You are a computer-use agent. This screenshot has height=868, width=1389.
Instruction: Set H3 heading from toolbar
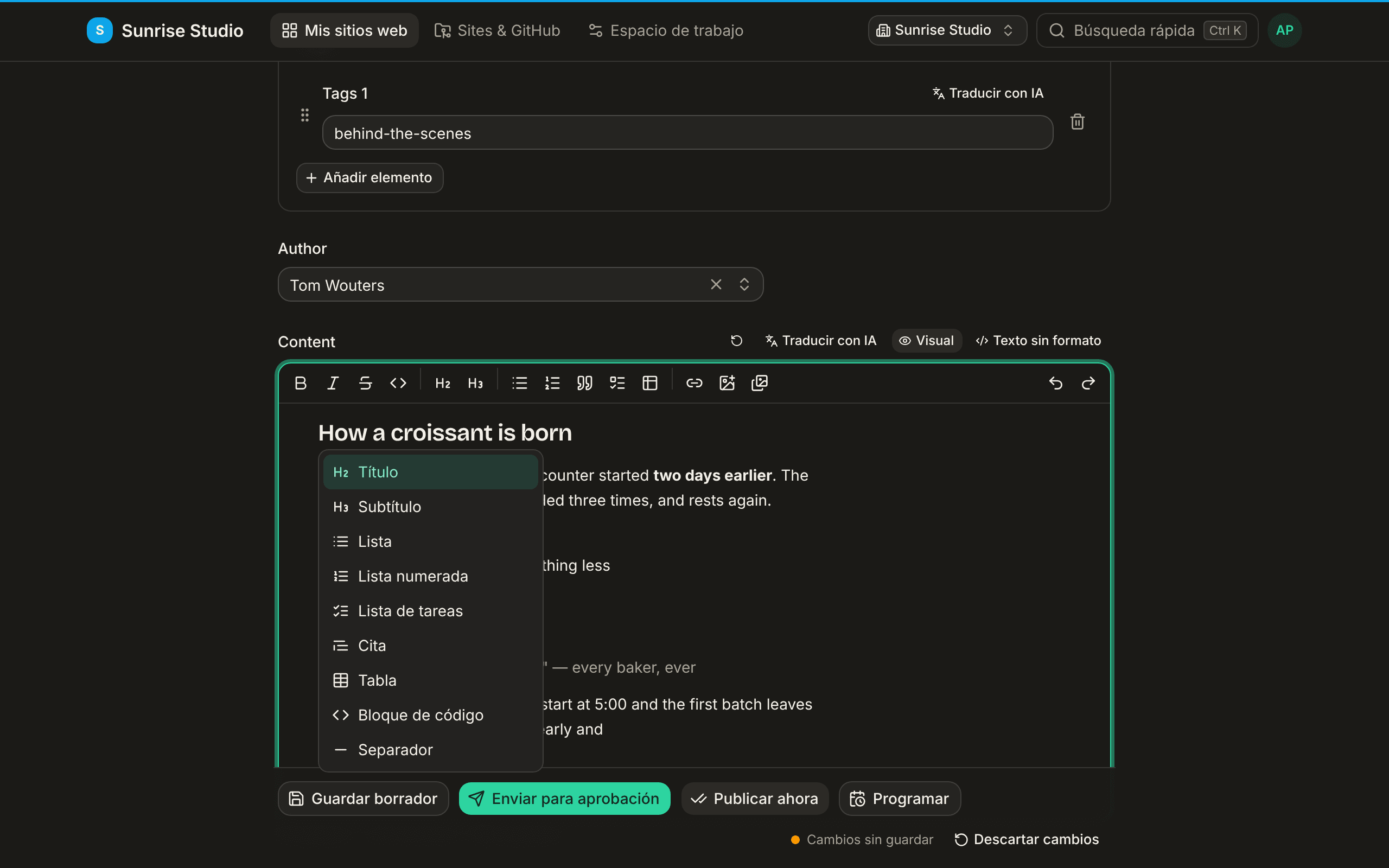pos(475,383)
